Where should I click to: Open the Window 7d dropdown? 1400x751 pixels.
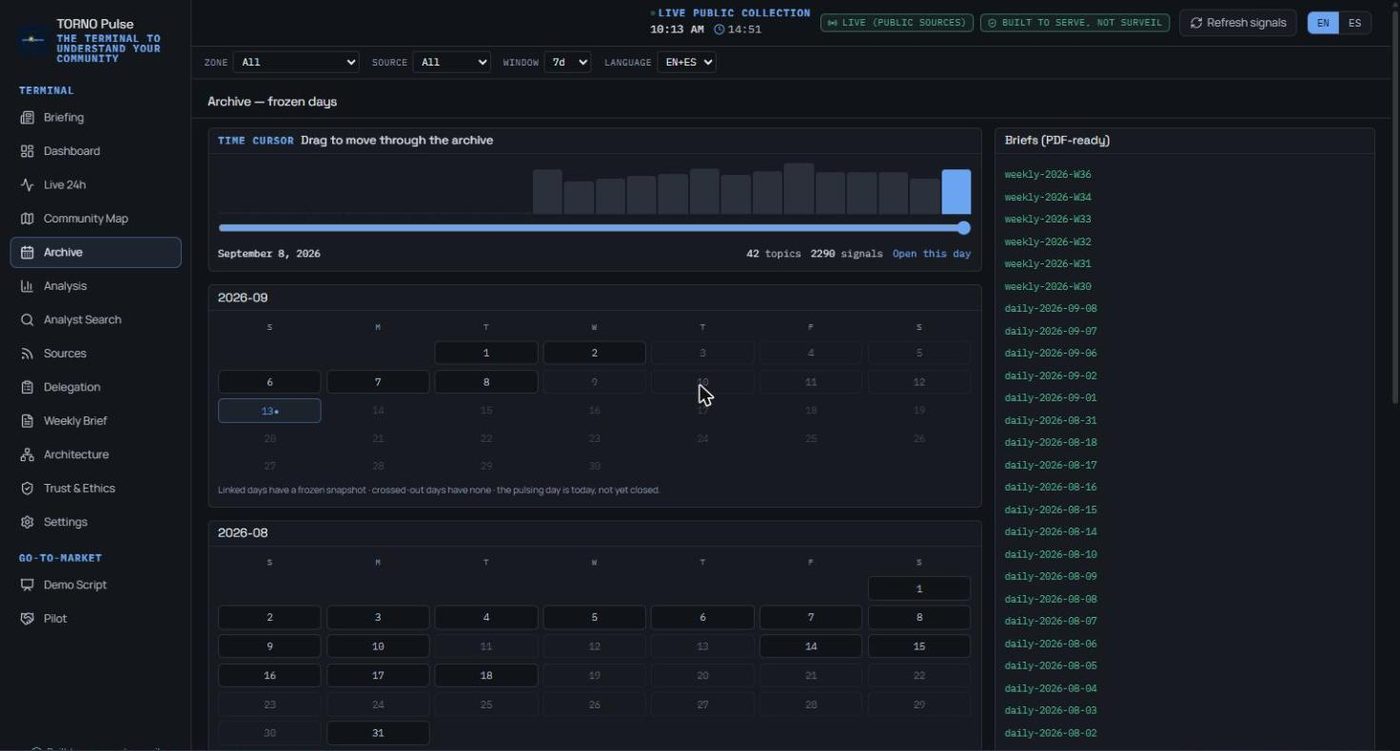pyautogui.click(x=568, y=62)
